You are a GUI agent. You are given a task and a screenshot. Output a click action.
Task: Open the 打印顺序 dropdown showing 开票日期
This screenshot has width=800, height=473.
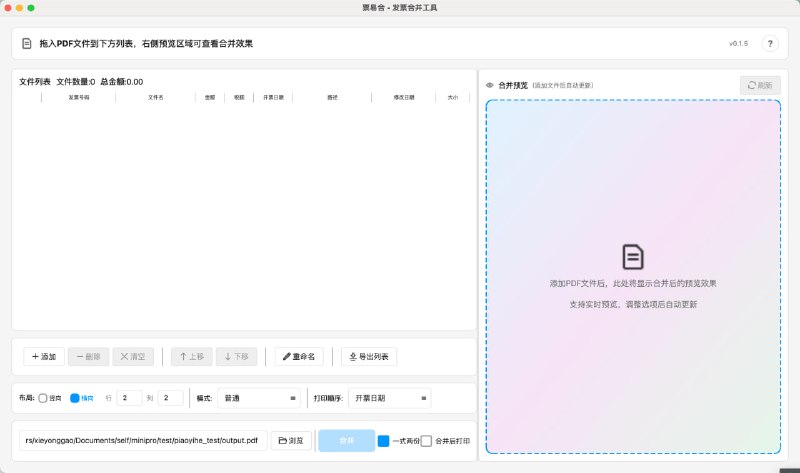389,398
